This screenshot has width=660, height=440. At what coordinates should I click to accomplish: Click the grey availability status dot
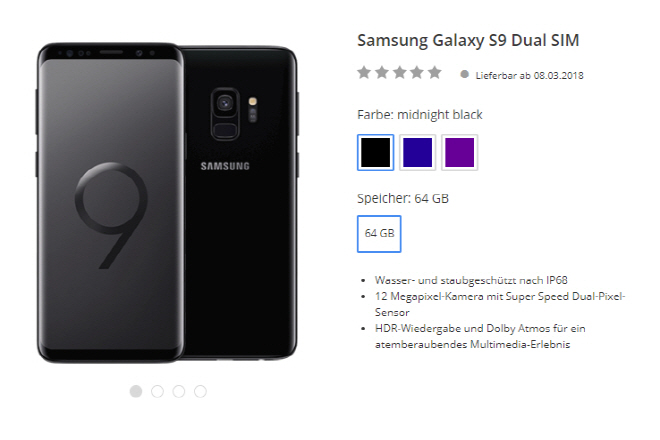click(465, 75)
